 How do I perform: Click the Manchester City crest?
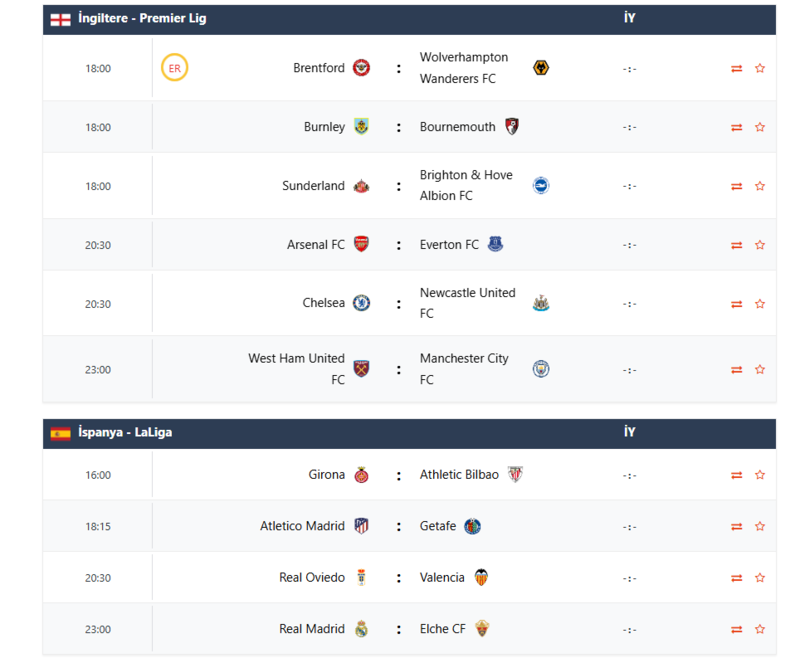pyautogui.click(x=541, y=369)
